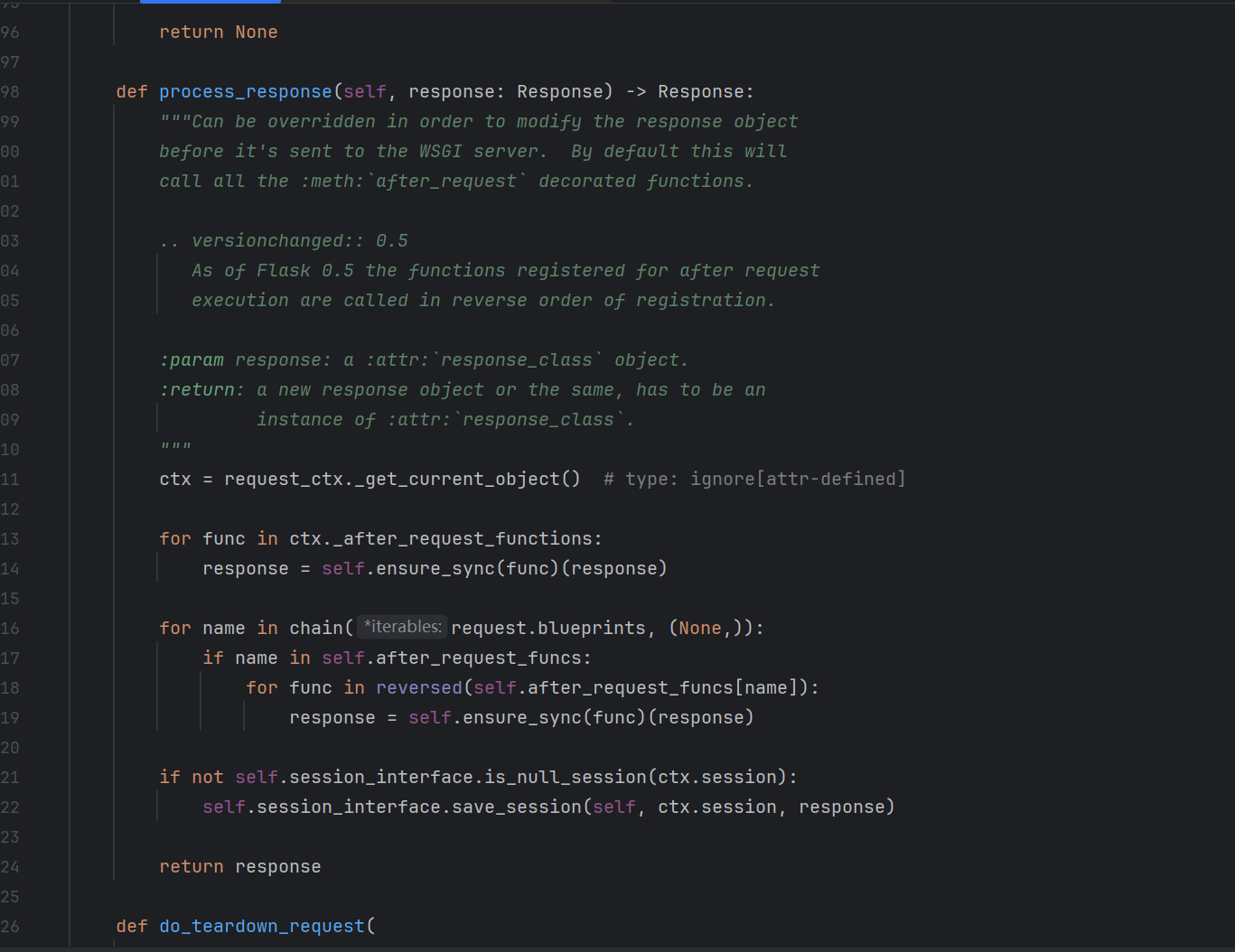Click the type: ignore comment

coord(754,480)
